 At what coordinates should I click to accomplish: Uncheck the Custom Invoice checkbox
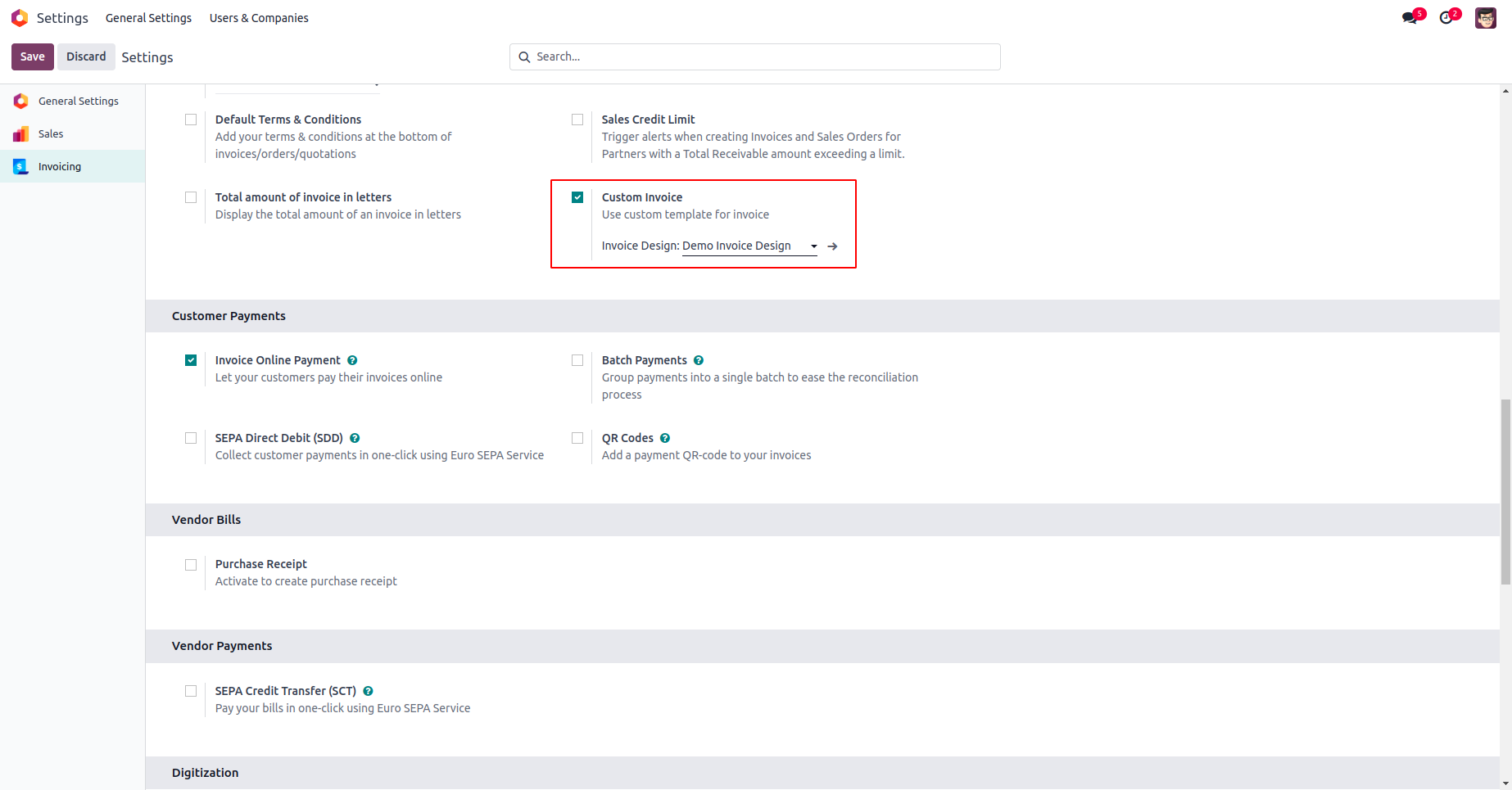pyautogui.click(x=577, y=197)
